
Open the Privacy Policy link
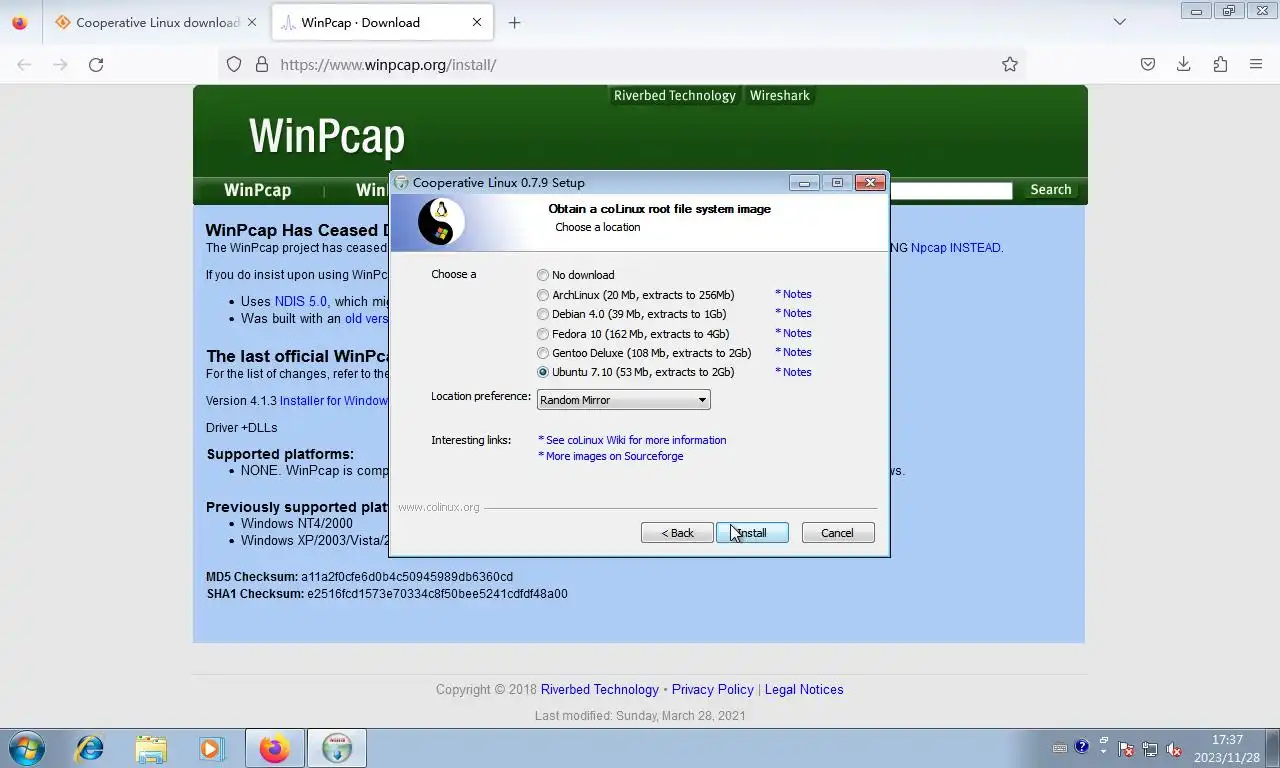pos(713,690)
